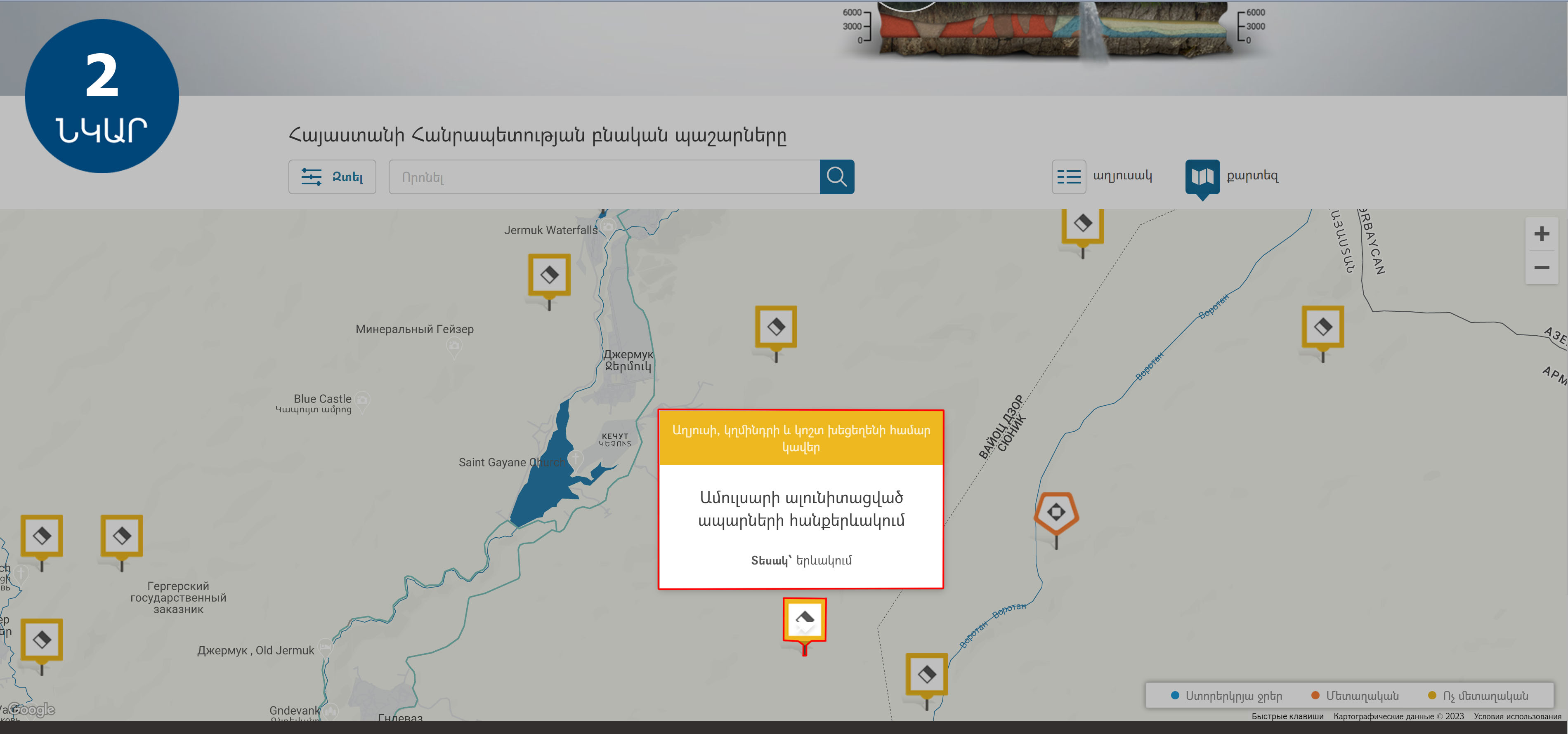The image size is (1568, 734).
Task: Open the Amulsar deposit info popup title
Action: tap(801, 509)
